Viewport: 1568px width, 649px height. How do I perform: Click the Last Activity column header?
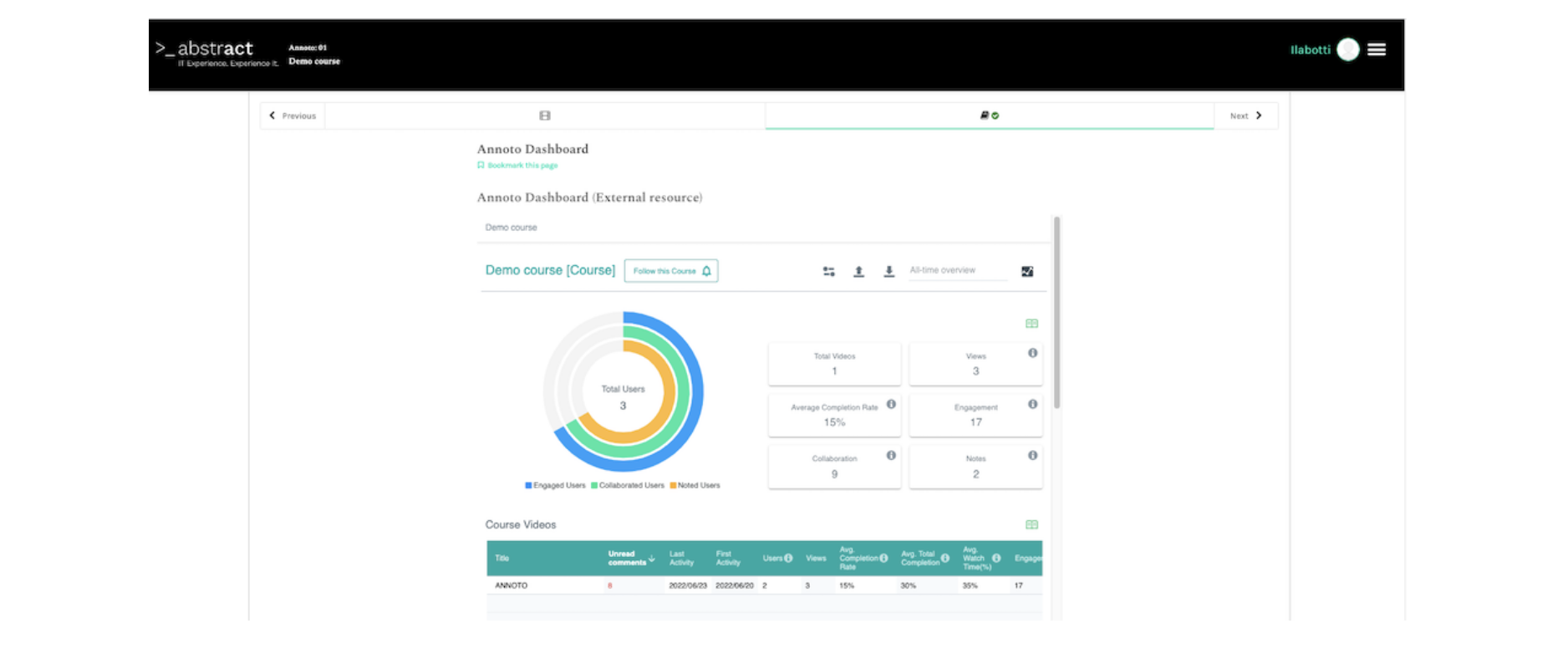[x=681, y=558]
